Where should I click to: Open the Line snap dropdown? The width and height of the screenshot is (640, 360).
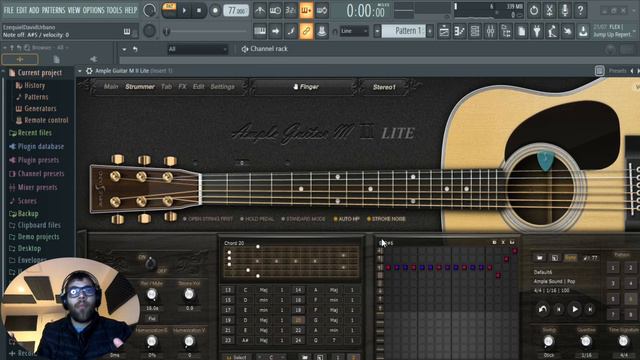354,31
